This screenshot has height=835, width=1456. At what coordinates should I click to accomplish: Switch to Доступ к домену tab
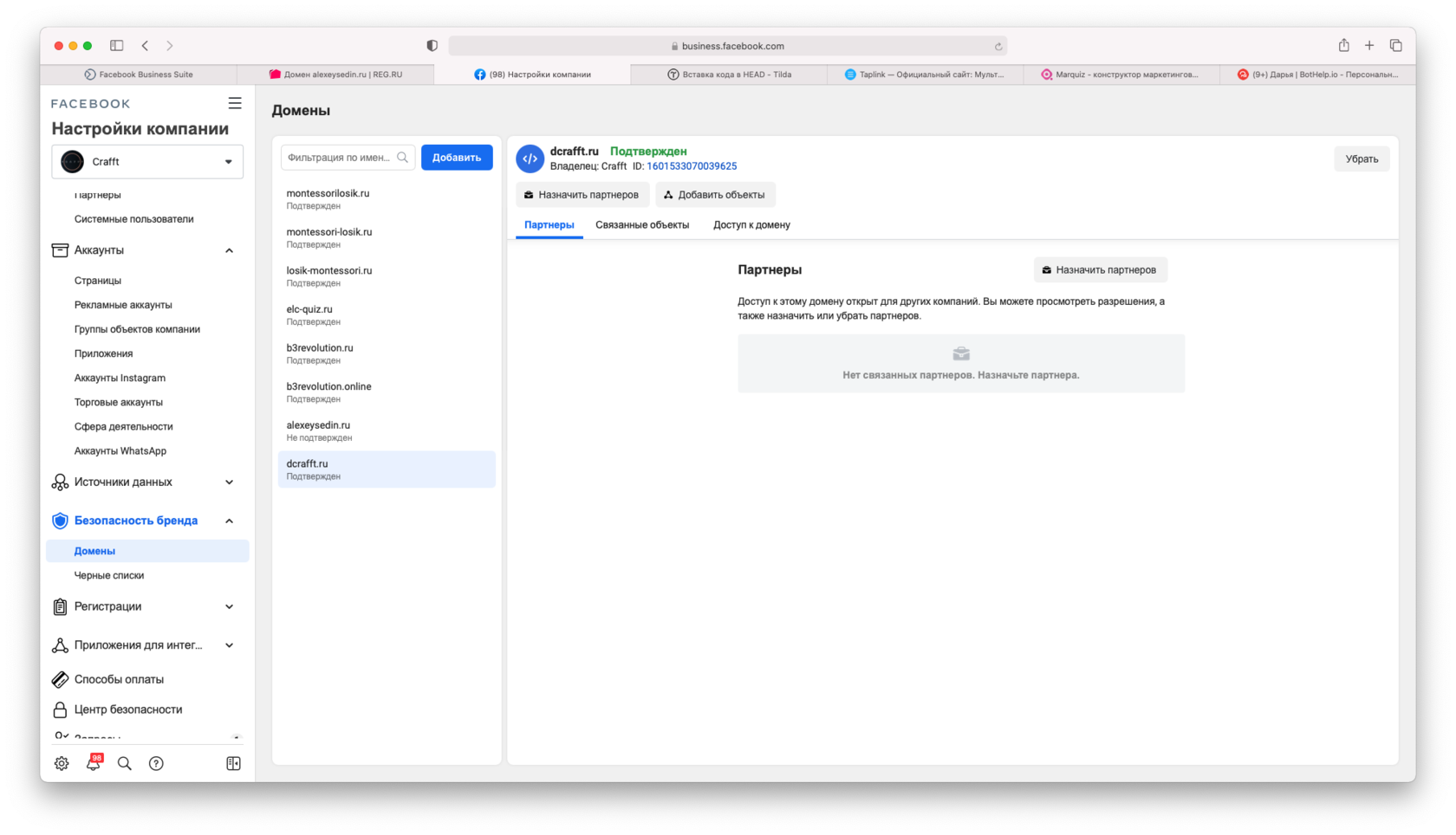click(751, 224)
